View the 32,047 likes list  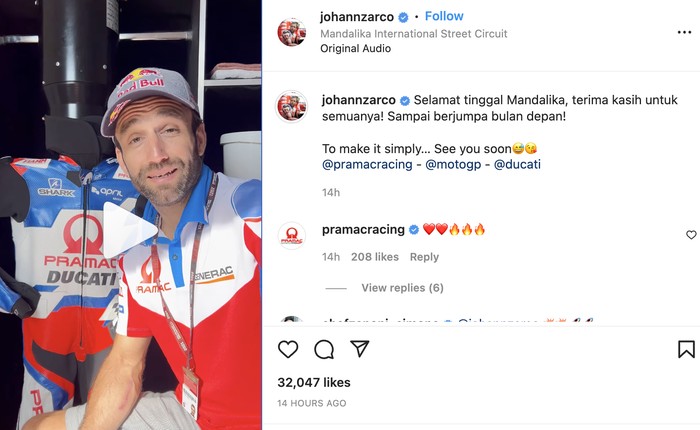(x=314, y=382)
